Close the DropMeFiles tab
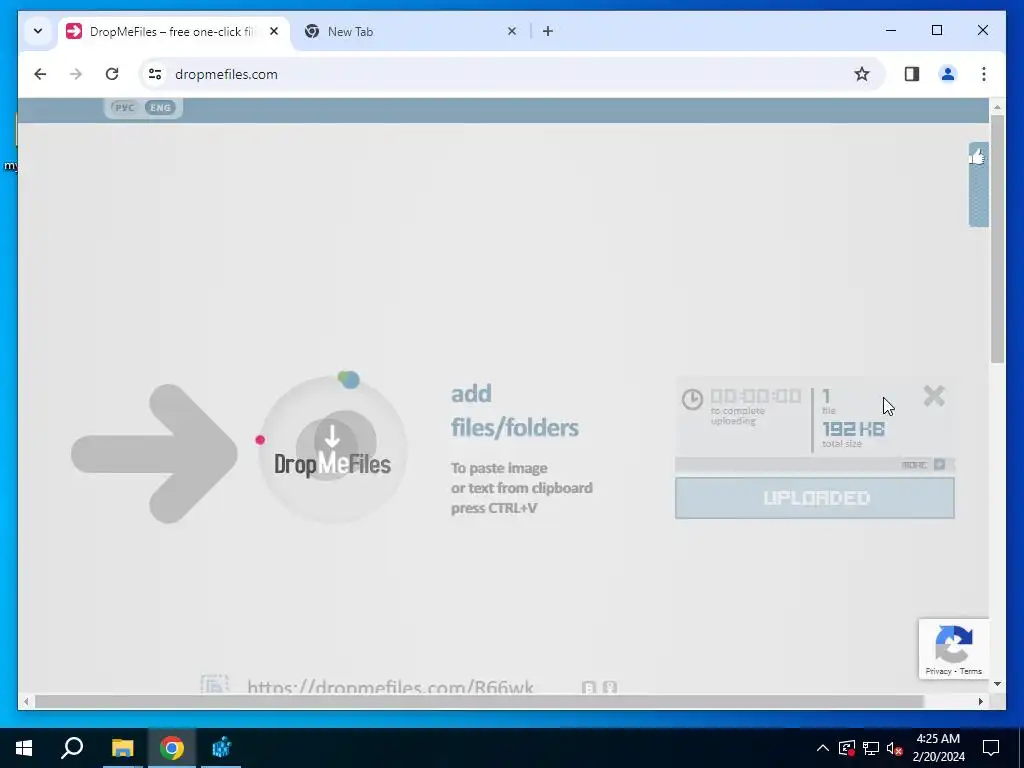Image resolution: width=1024 pixels, height=768 pixels. coord(274,31)
